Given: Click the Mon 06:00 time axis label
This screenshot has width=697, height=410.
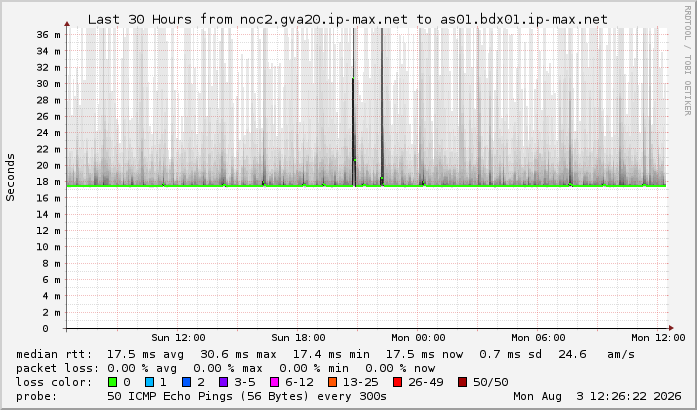Looking at the screenshot, I should click(538, 338).
